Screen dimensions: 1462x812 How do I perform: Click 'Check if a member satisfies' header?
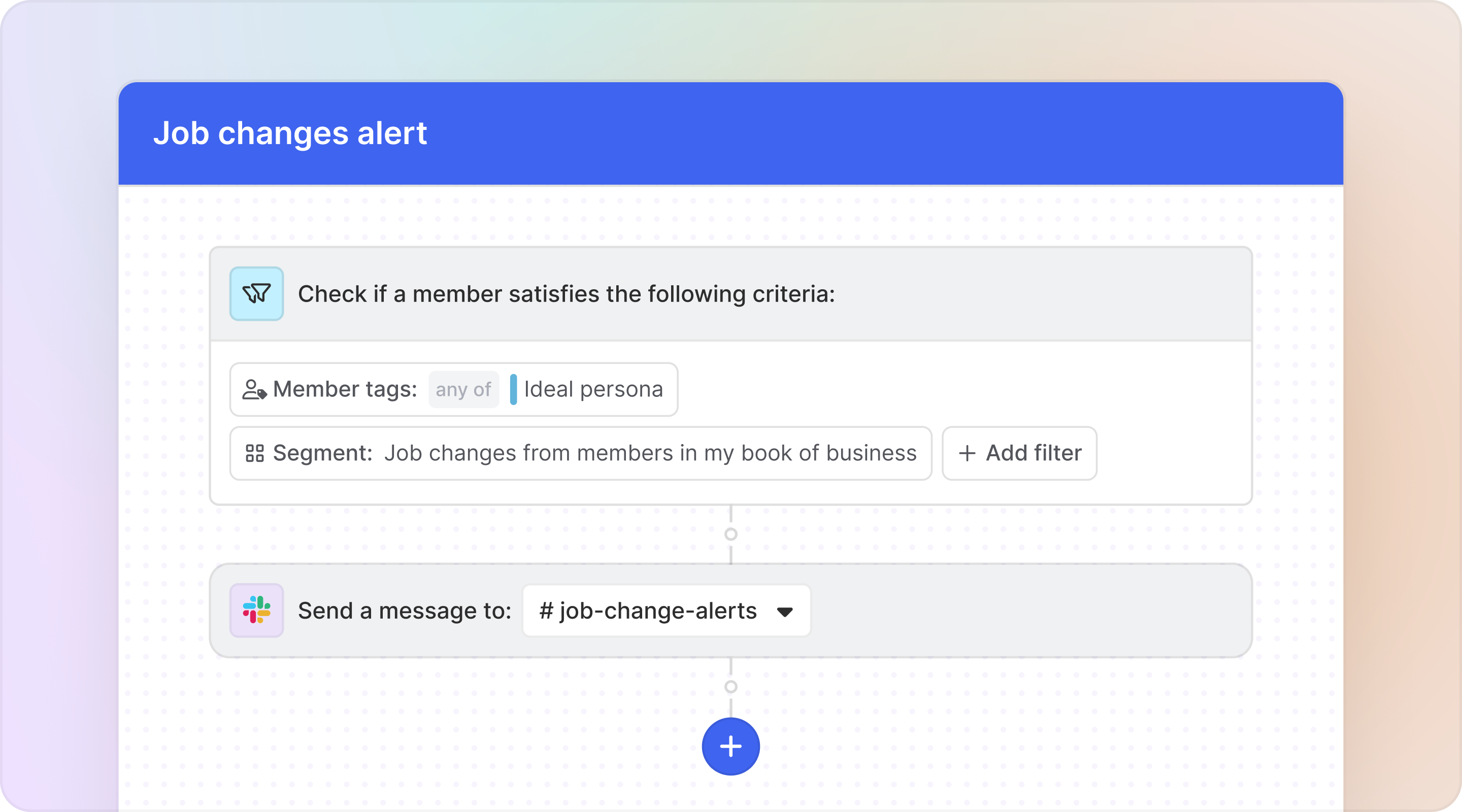click(566, 294)
